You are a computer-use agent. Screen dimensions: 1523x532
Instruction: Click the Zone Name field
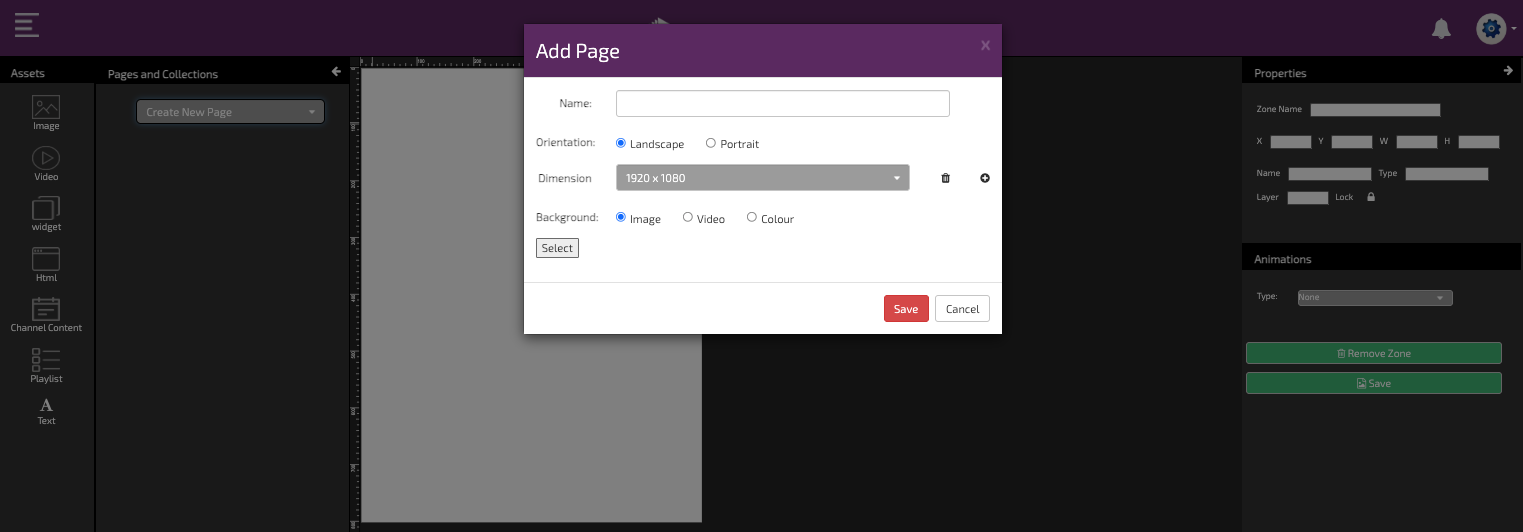(x=1375, y=110)
